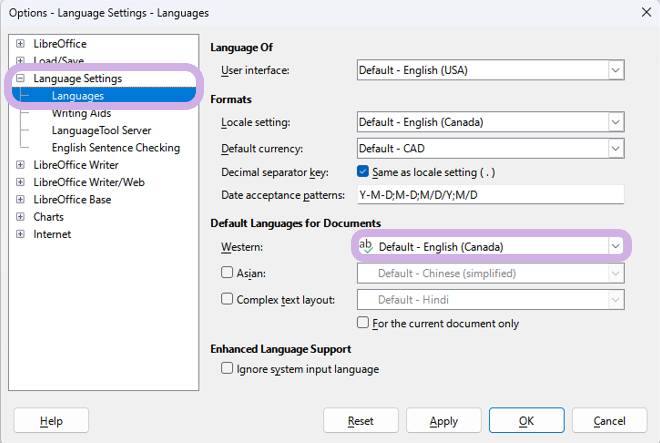Select the LibreOffice Writer entry
Image resolution: width=660 pixels, height=443 pixels.
point(76,165)
